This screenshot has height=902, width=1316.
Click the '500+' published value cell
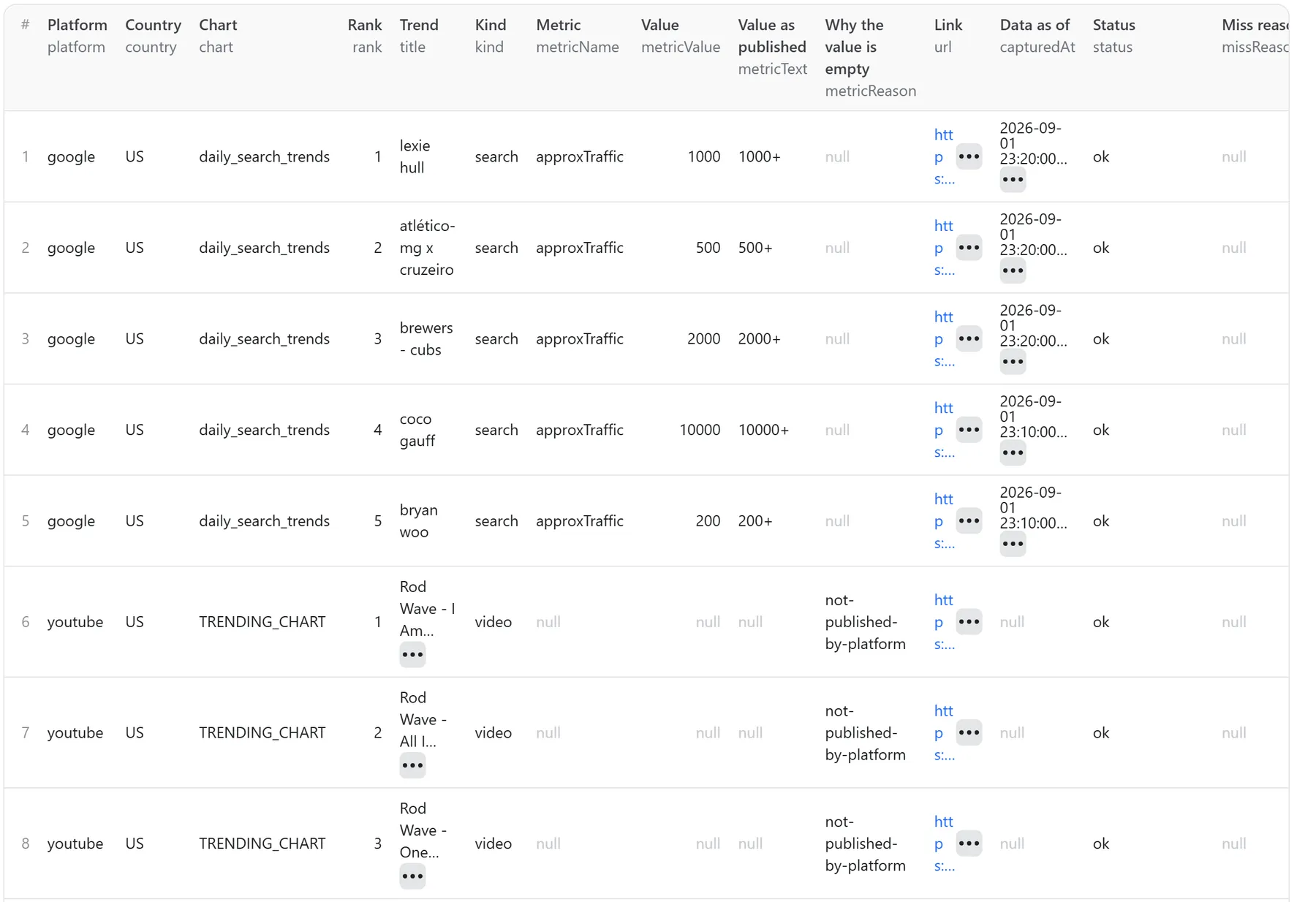(755, 248)
